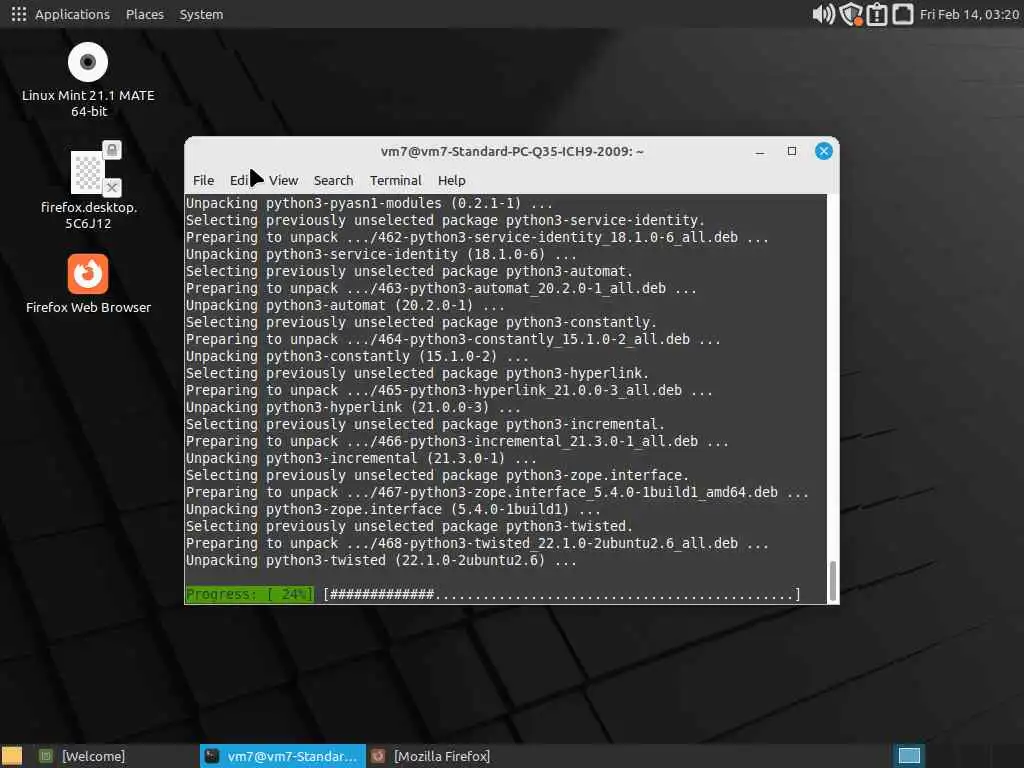Open the System menu in top panel

click(201, 14)
